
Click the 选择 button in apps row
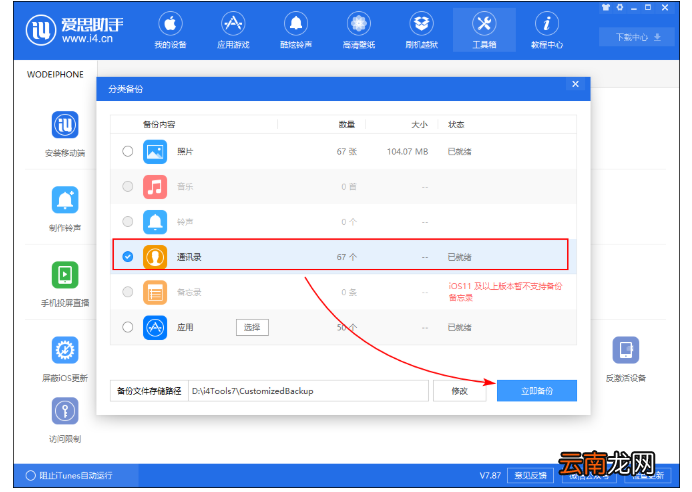click(x=252, y=327)
